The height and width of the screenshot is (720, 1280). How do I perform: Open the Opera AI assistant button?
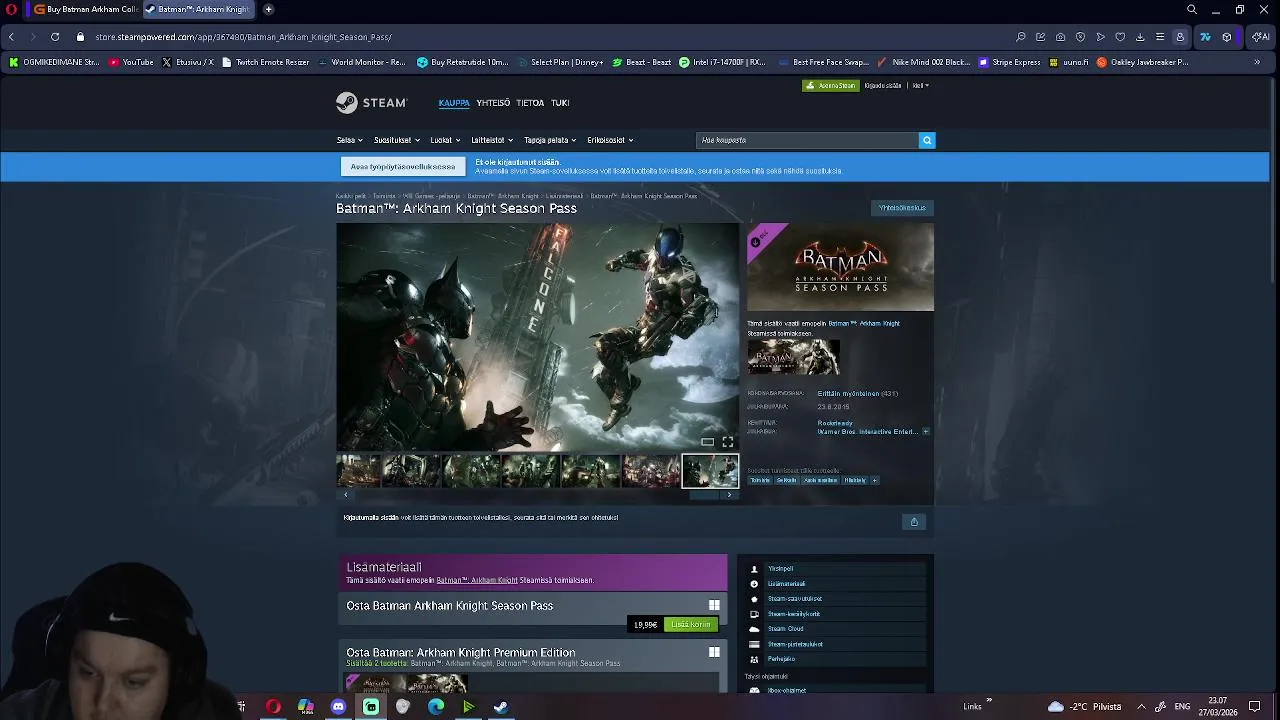pyautogui.click(x=1260, y=37)
